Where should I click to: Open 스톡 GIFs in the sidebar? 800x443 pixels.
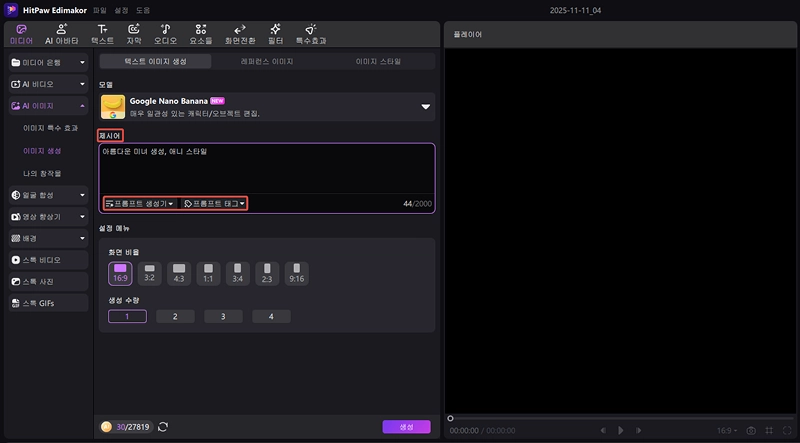coord(48,303)
